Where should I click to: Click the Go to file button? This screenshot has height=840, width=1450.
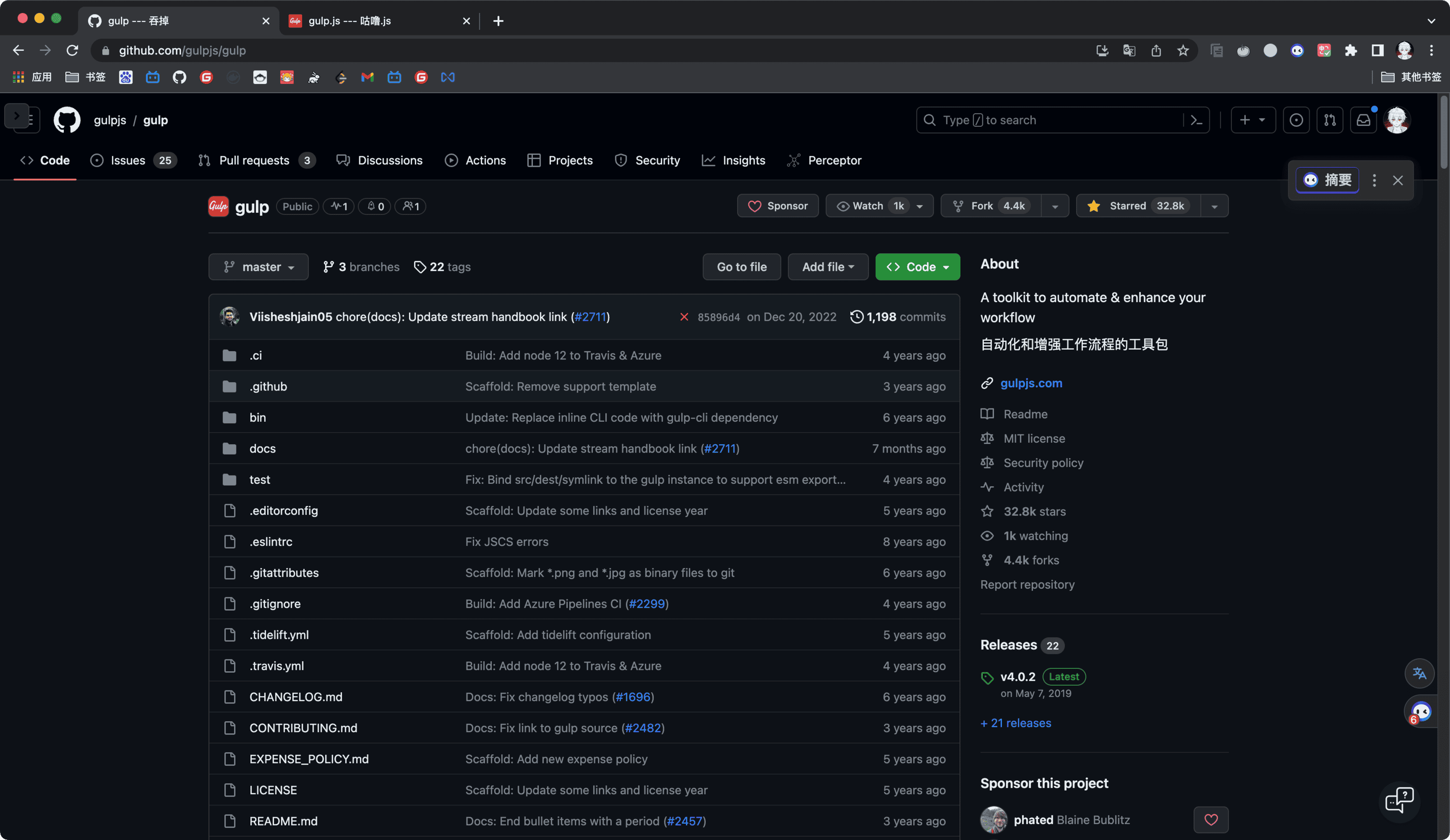741,267
